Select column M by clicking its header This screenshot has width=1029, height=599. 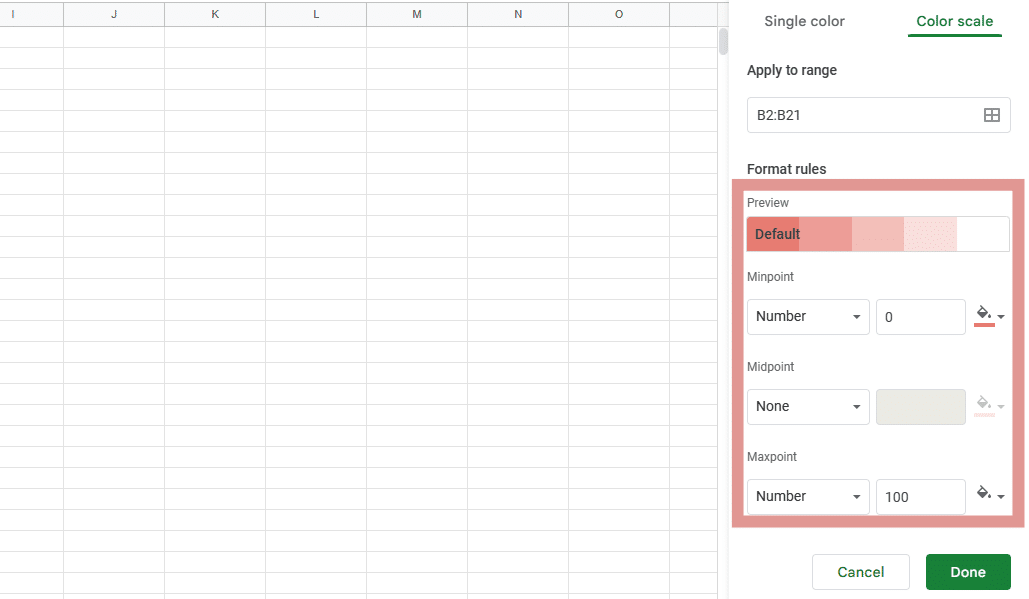[x=416, y=13]
